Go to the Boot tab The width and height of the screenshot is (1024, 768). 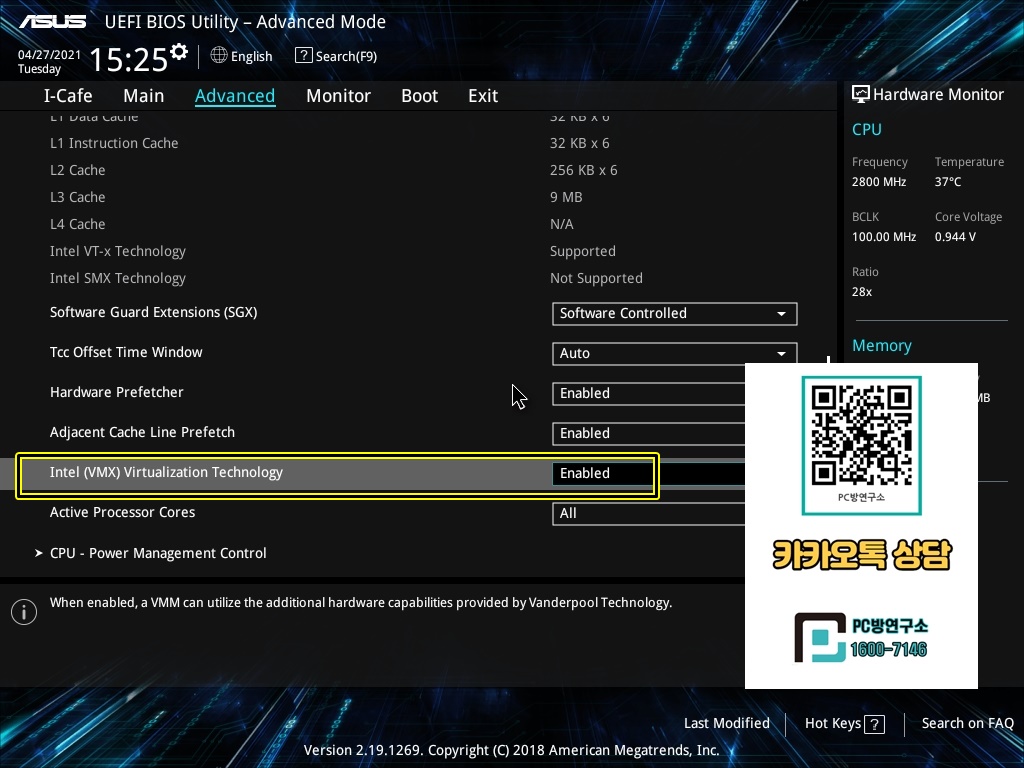point(419,96)
